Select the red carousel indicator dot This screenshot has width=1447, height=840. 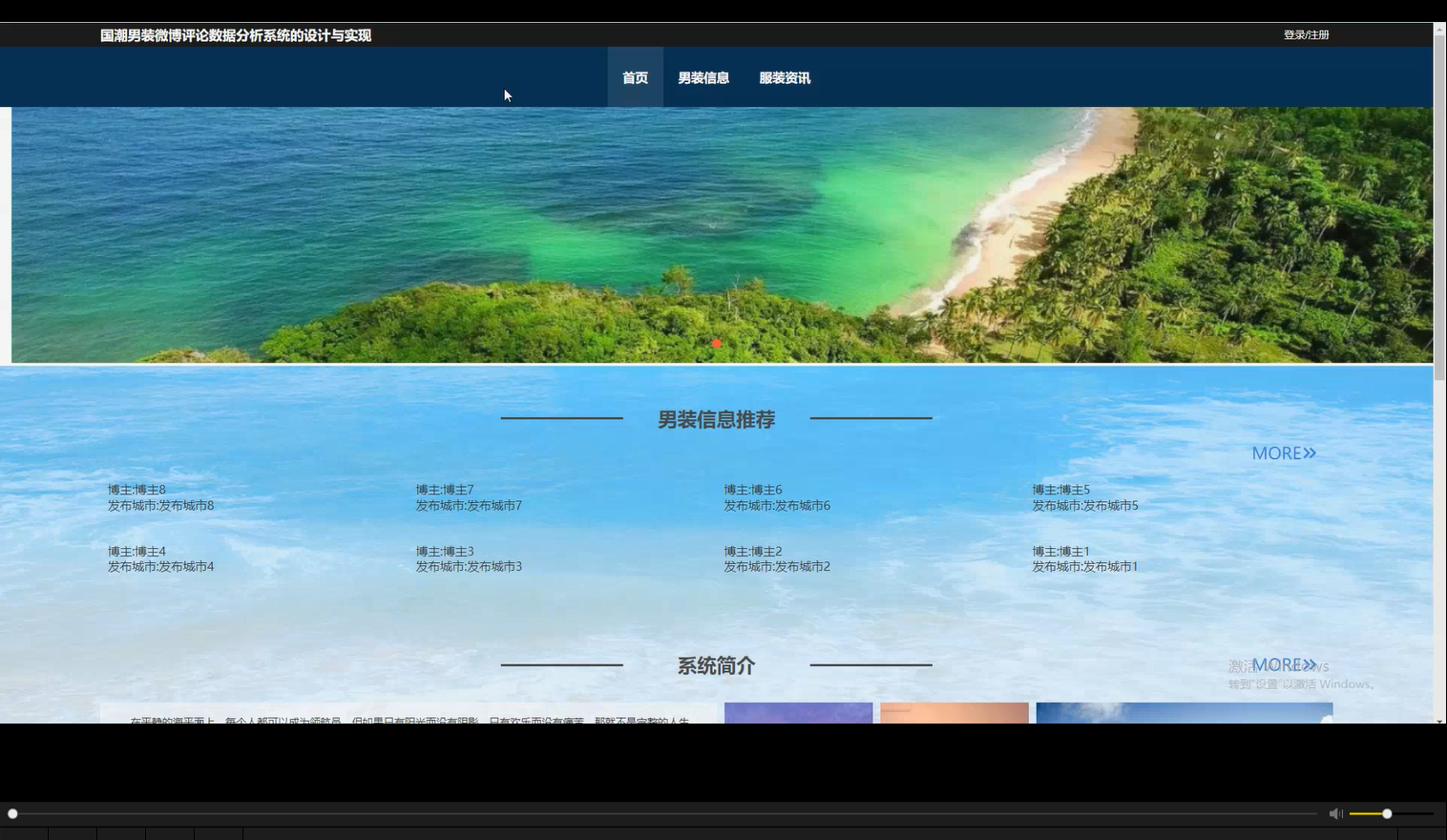click(717, 343)
